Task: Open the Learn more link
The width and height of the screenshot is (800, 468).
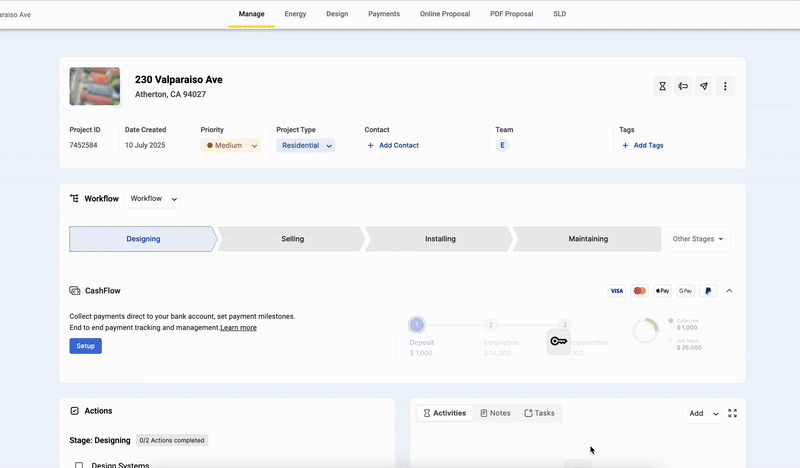Action: pyautogui.click(x=239, y=328)
